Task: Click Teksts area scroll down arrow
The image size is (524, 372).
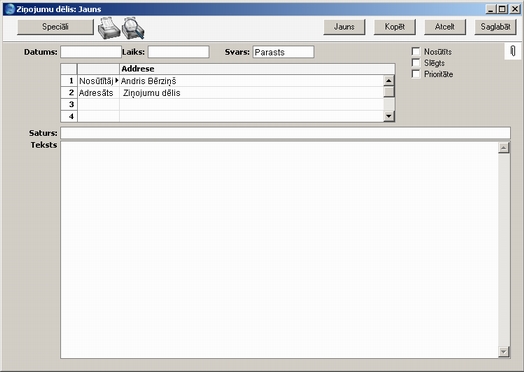Action: coord(504,352)
